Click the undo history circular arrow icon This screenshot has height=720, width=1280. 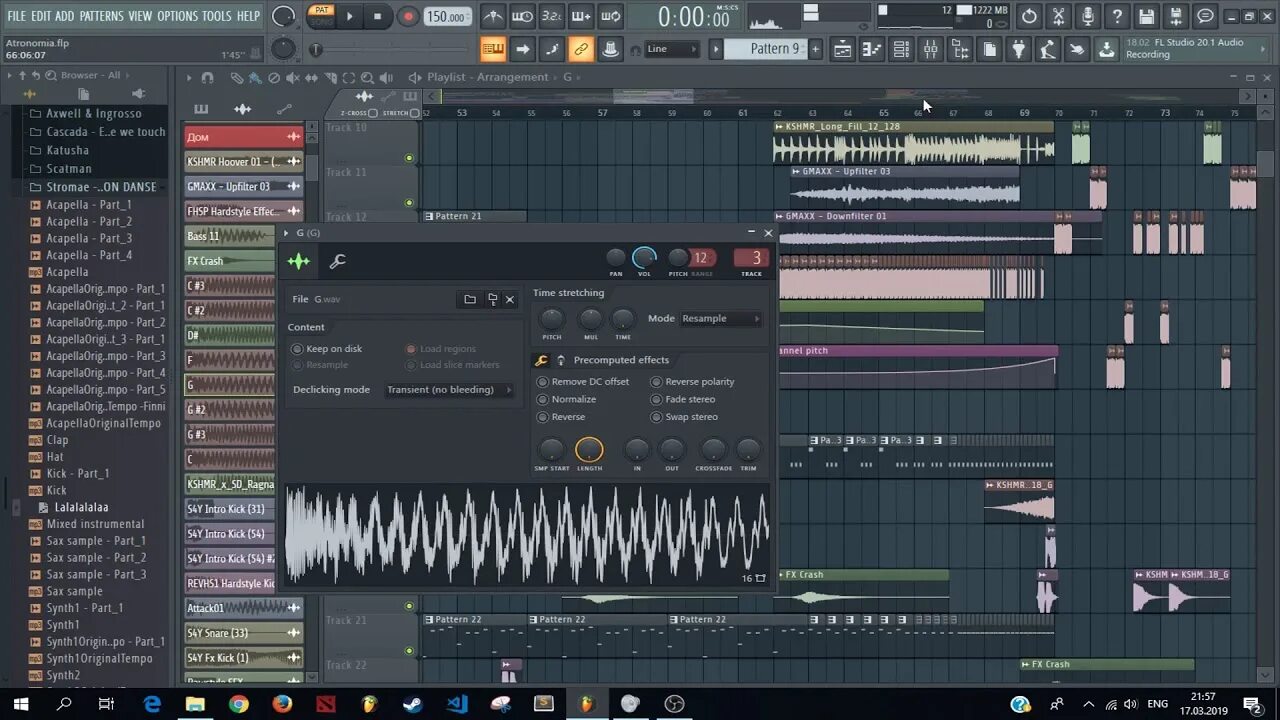[1029, 16]
